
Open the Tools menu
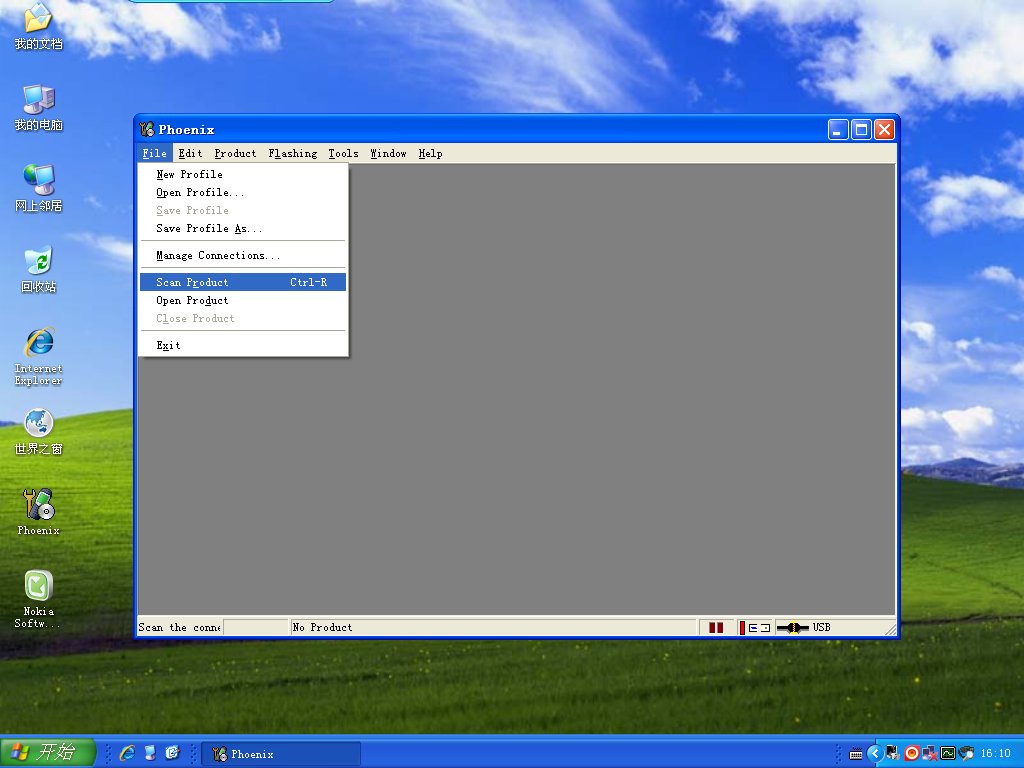(x=344, y=153)
